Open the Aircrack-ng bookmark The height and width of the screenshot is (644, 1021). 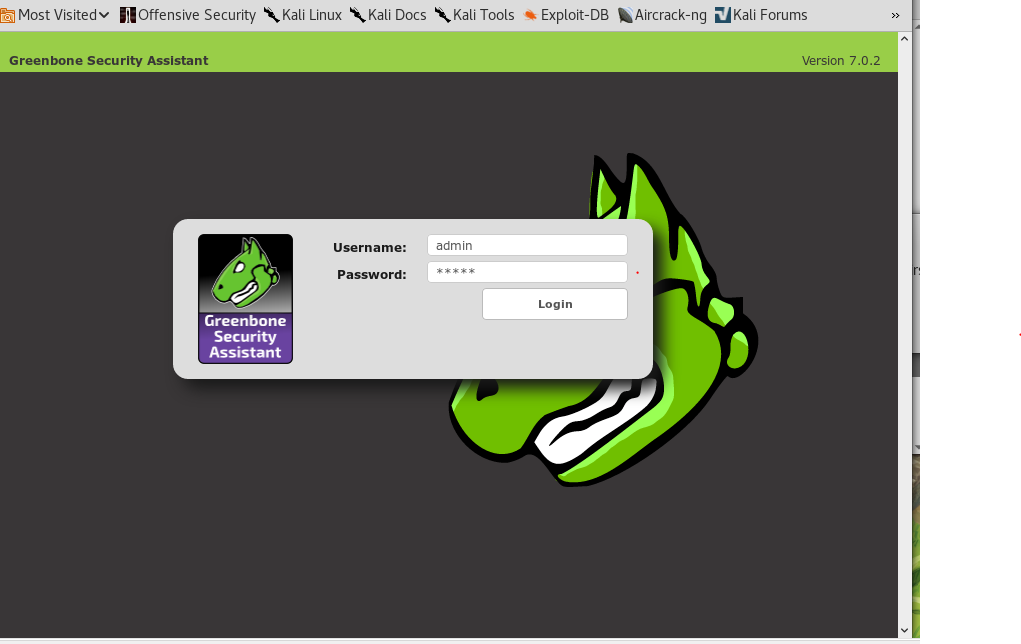tap(662, 15)
